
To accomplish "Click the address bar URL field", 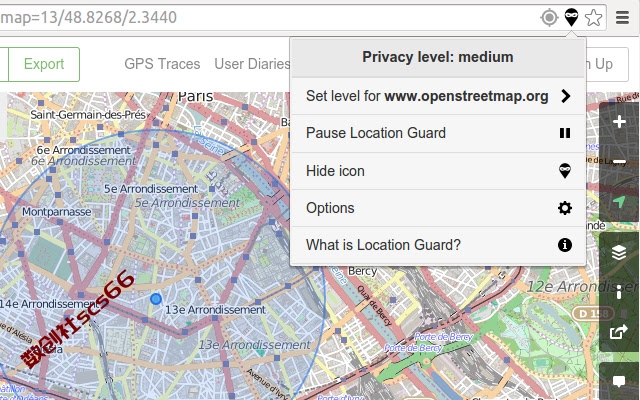I will 265,18.
